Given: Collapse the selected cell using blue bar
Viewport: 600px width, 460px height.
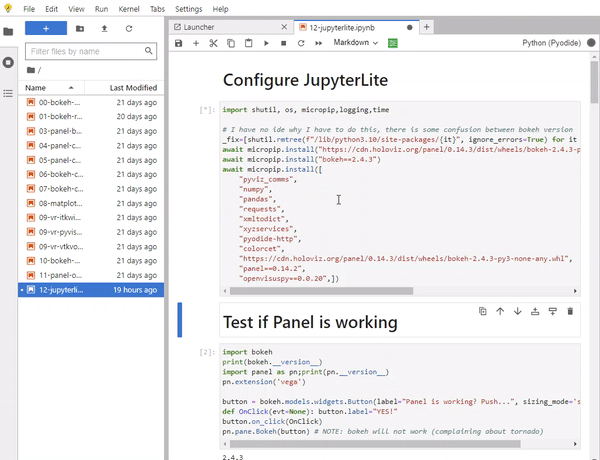Looking at the screenshot, I should click(x=179, y=320).
